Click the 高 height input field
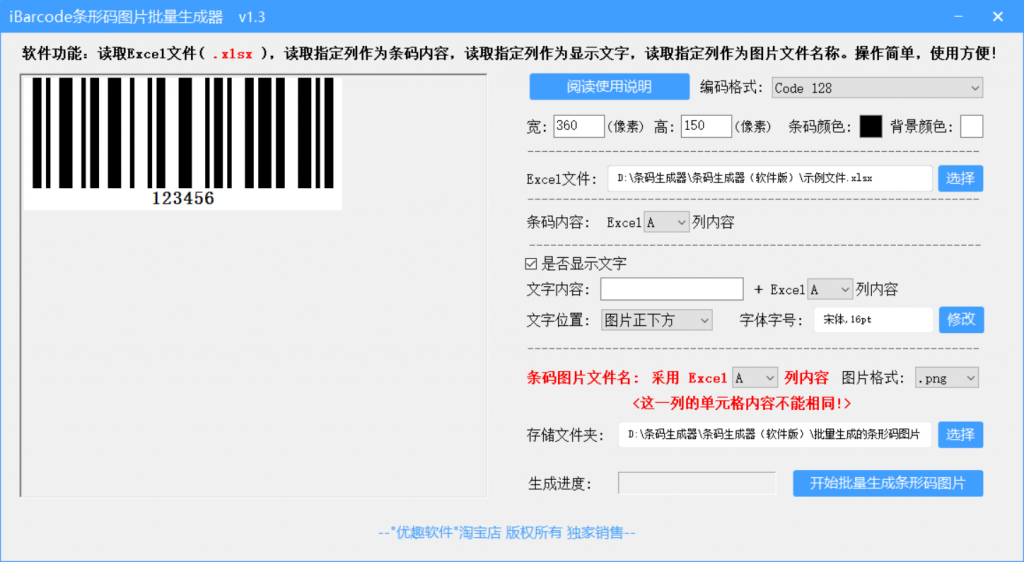1024x562 pixels. click(706, 127)
